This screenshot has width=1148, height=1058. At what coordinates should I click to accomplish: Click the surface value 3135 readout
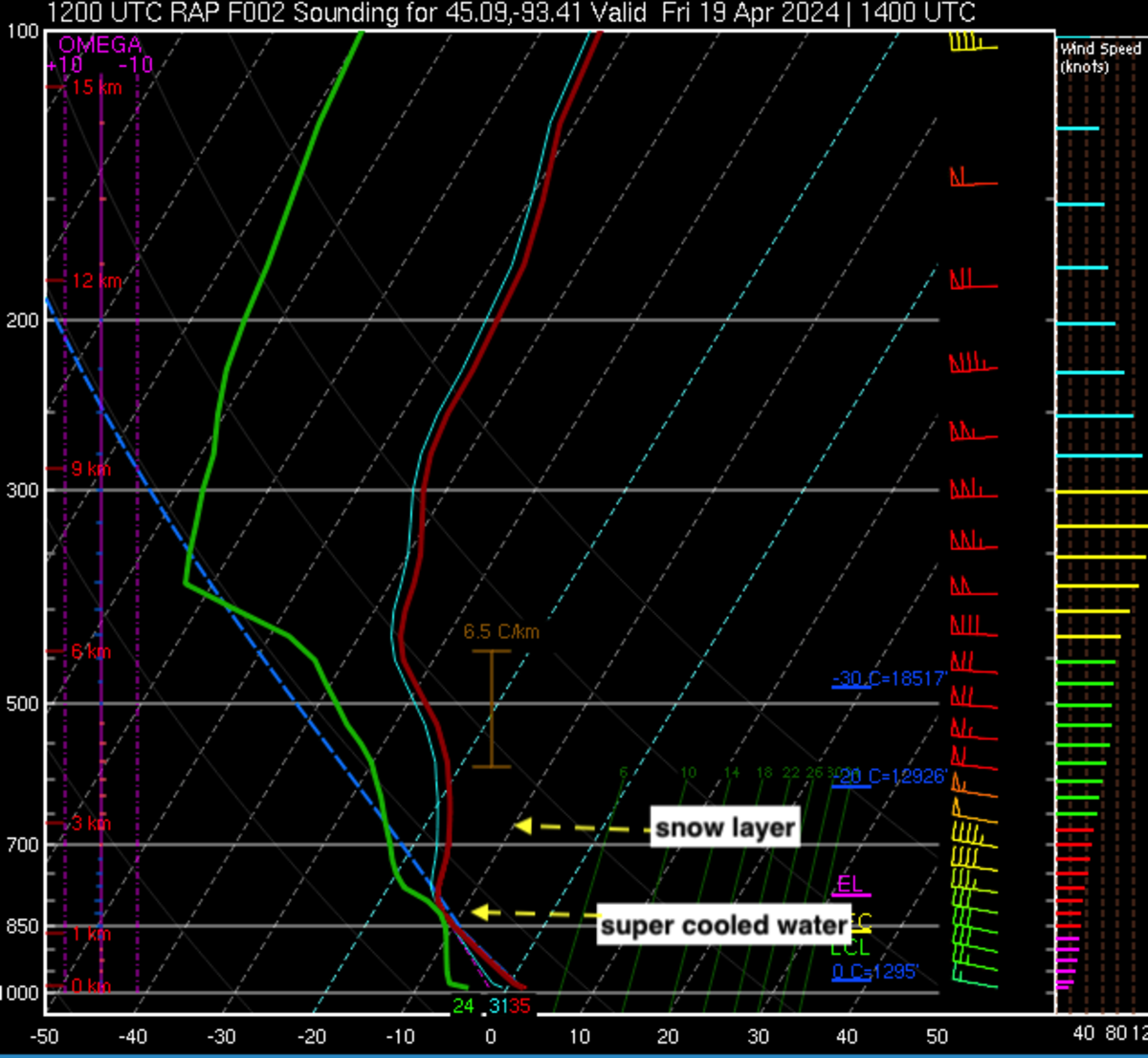tap(506, 1006)
